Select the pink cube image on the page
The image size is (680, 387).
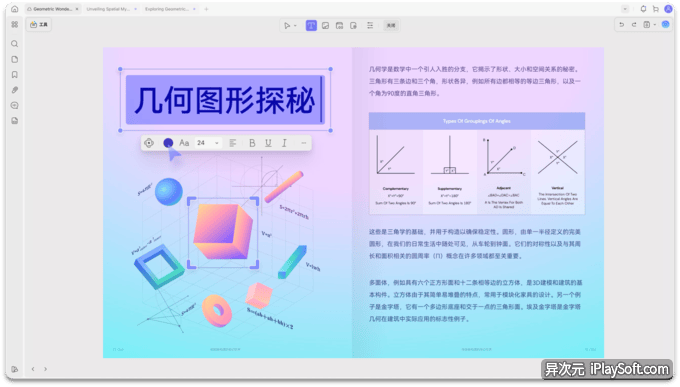tap(223, 232)
